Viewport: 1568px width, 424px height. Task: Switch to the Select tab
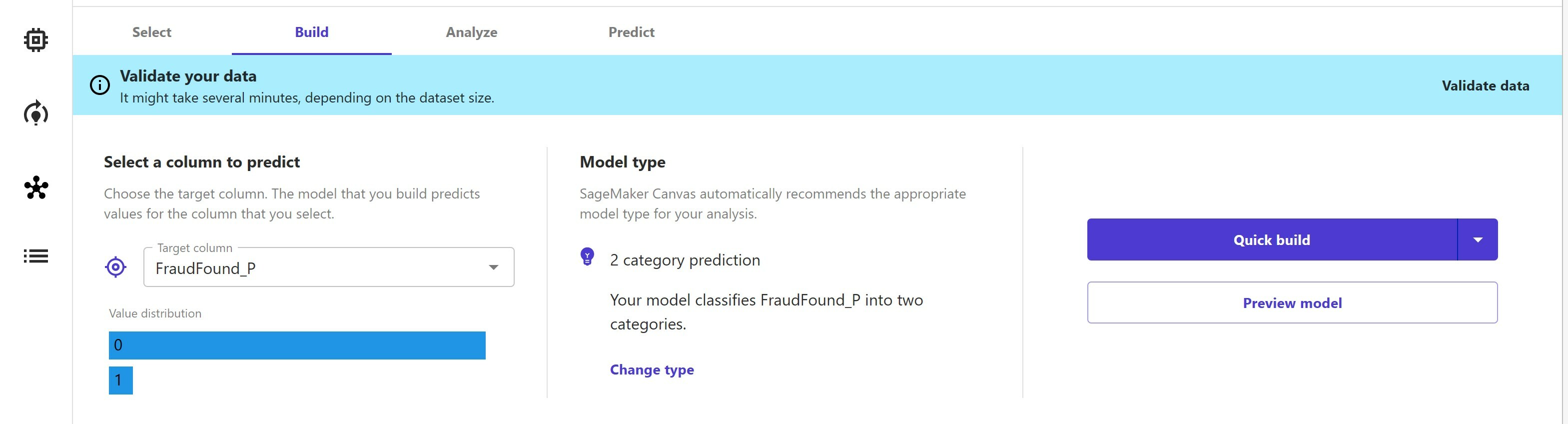[x=151, y=32]
